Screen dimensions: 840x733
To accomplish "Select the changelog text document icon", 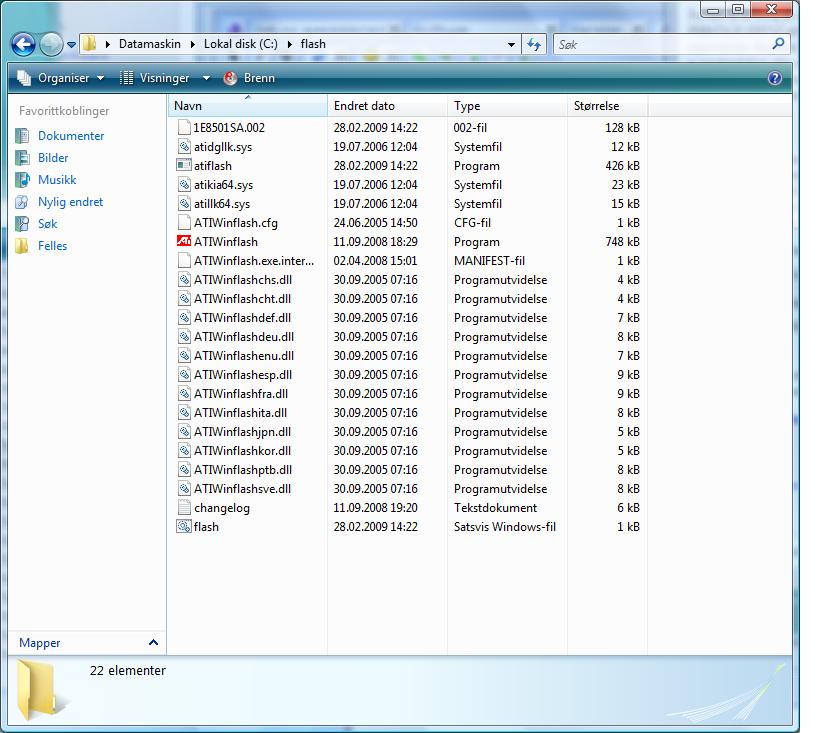I will coord(184,507).
